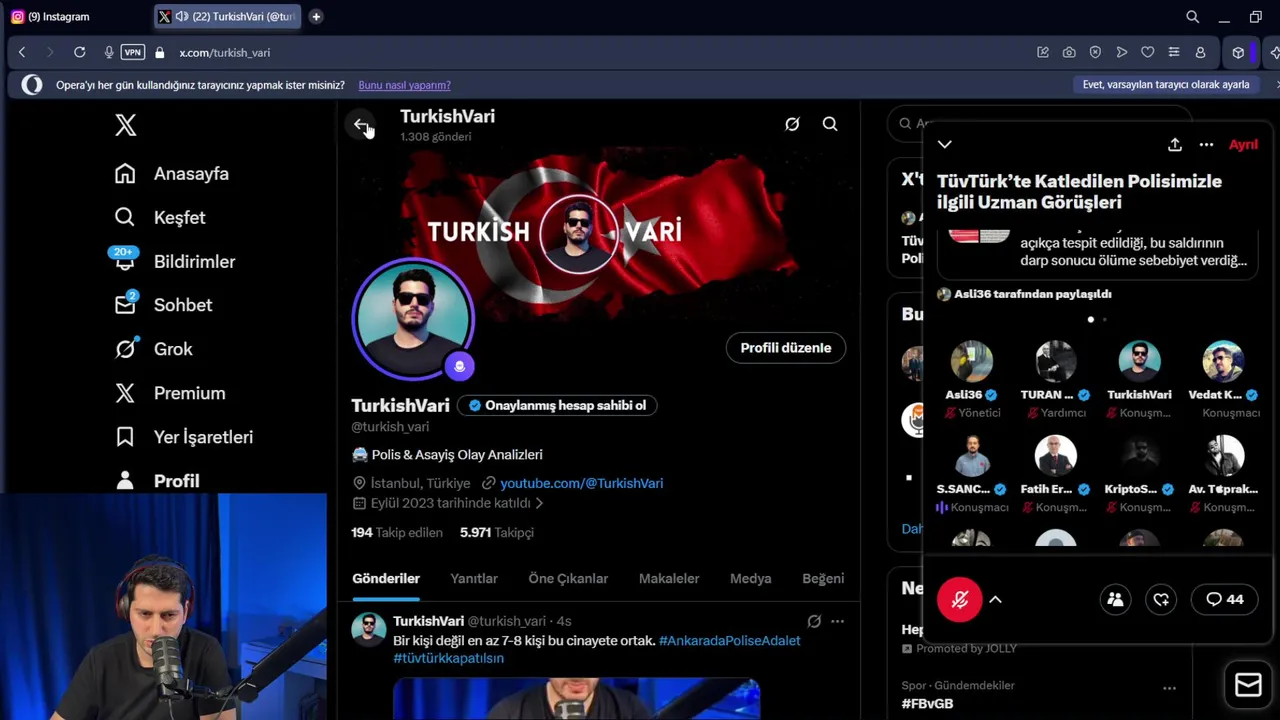1280x720 pixels.
Task: Click #FBvGB trending topic
Action: coord(927,704)
